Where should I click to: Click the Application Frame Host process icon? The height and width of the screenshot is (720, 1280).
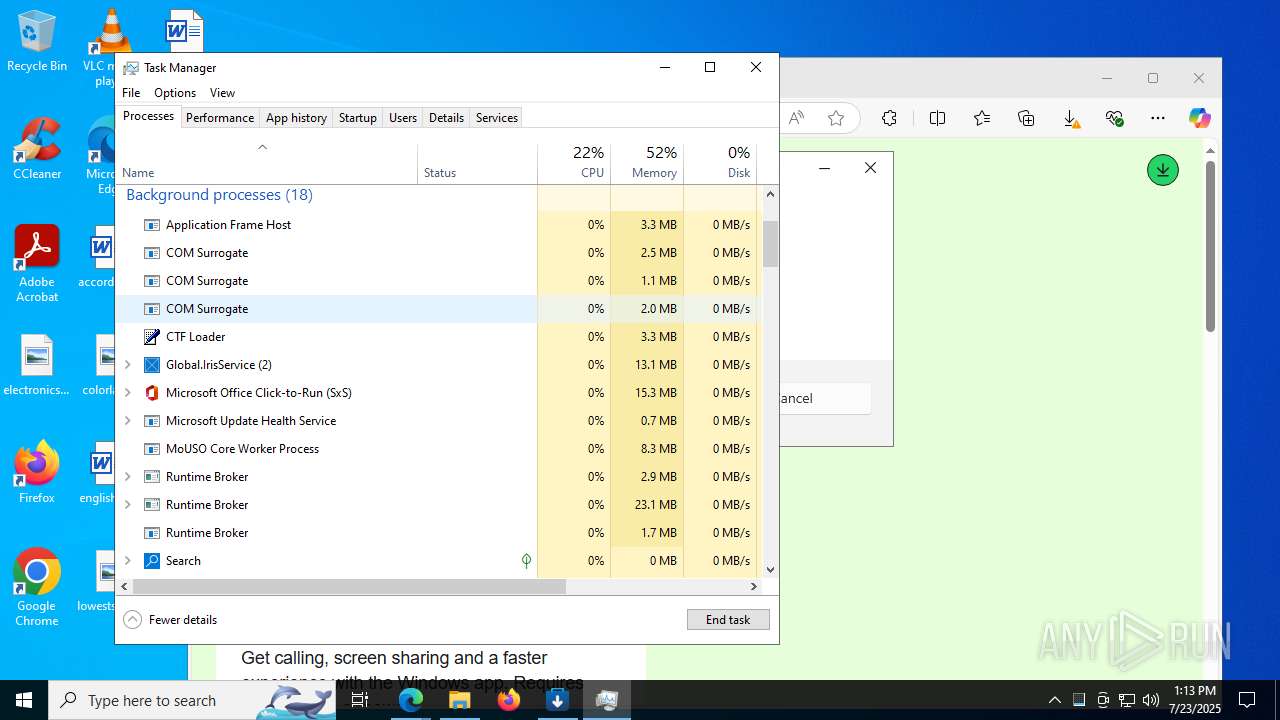coord(152,225)
